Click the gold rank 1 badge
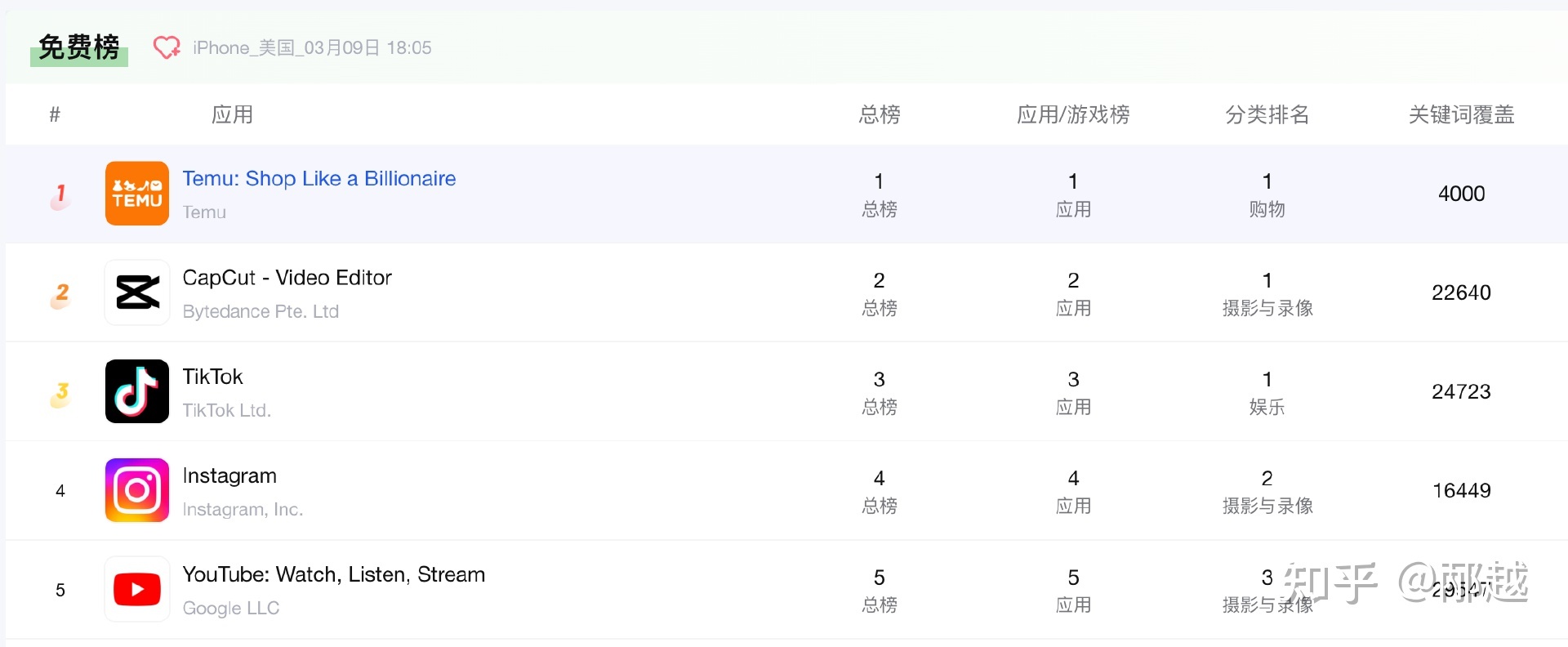 tap(60, 194)
